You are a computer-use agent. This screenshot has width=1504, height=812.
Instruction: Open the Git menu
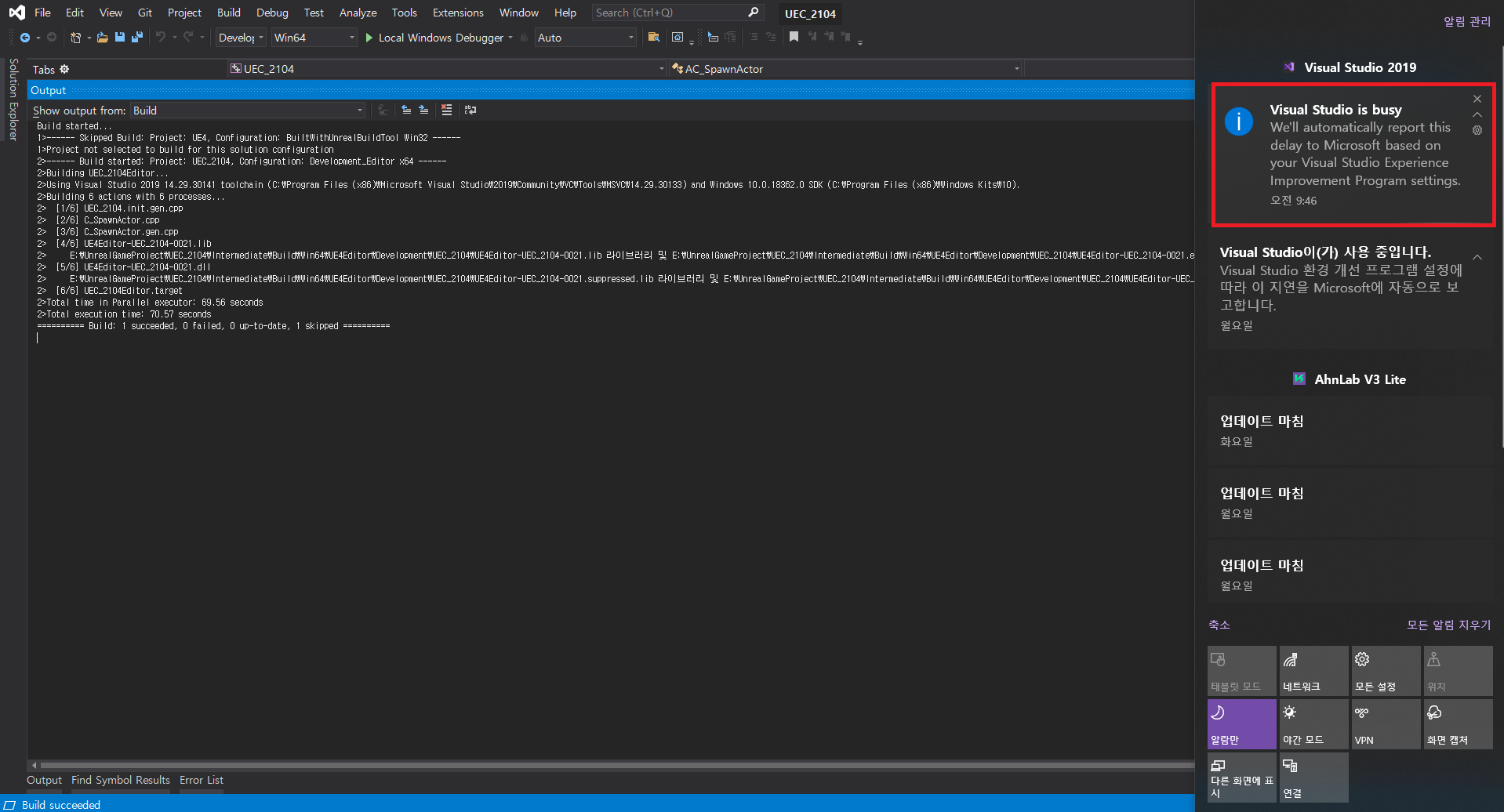tap(145, 13)
